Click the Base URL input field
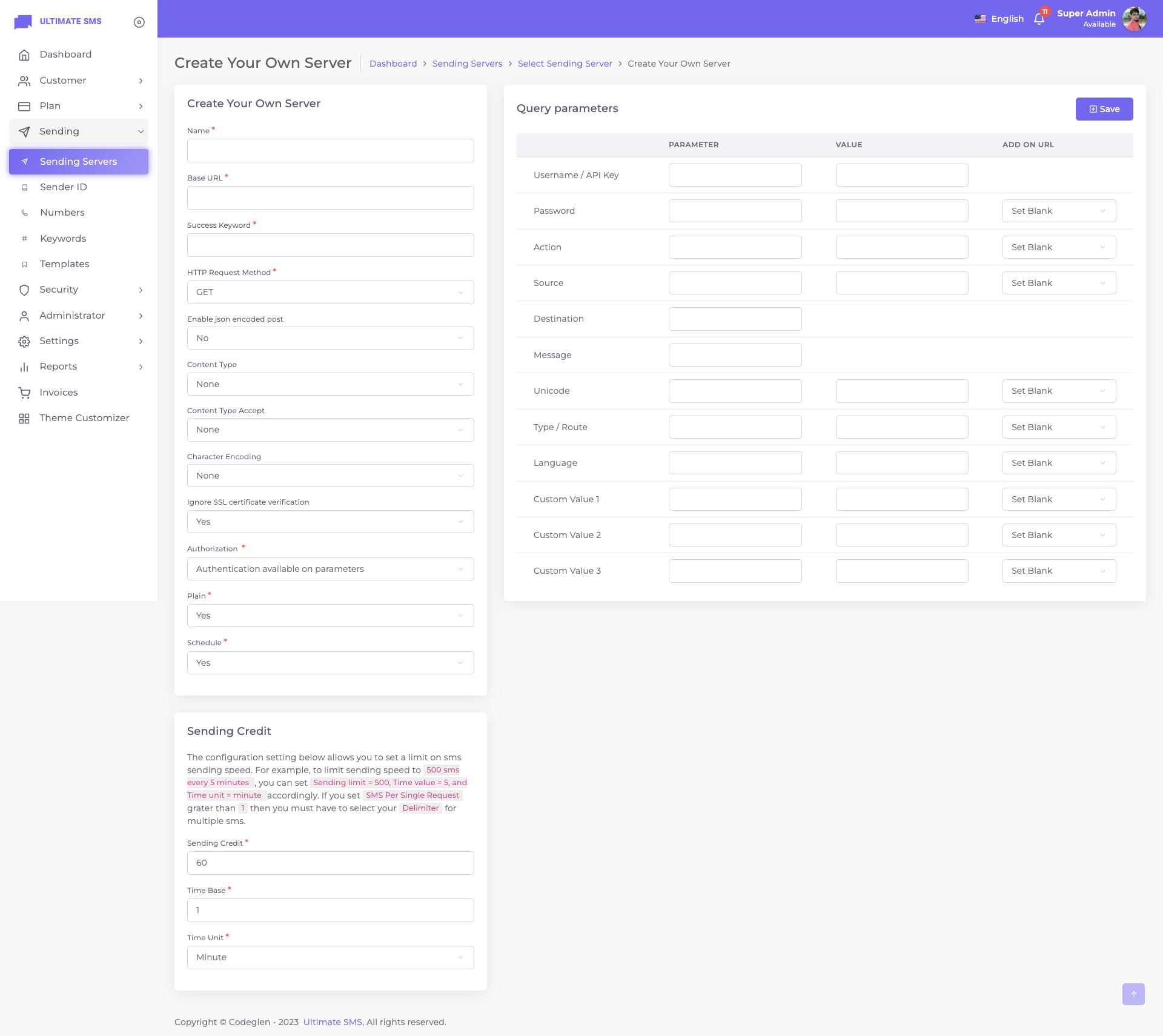 tap(330, 198)
